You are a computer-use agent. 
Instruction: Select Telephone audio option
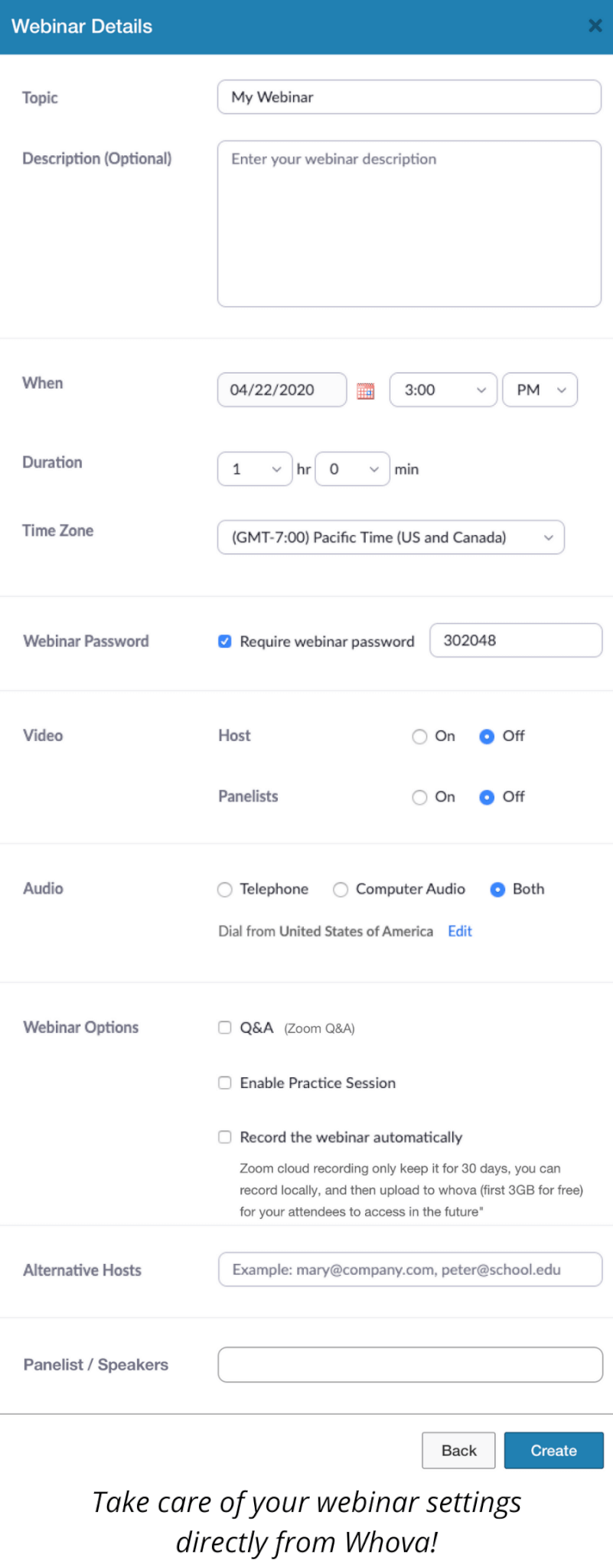point(225,889)
